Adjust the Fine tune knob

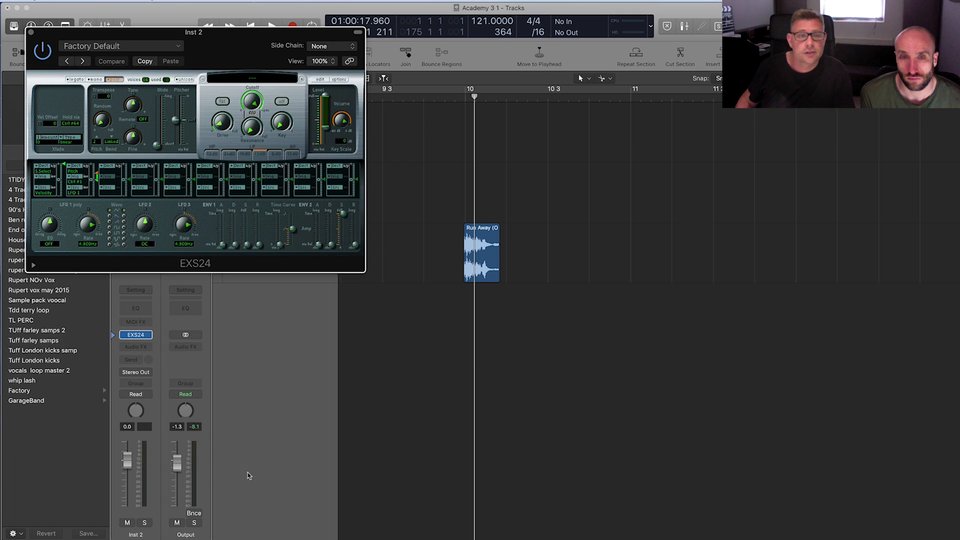click(x=132, y=136)
